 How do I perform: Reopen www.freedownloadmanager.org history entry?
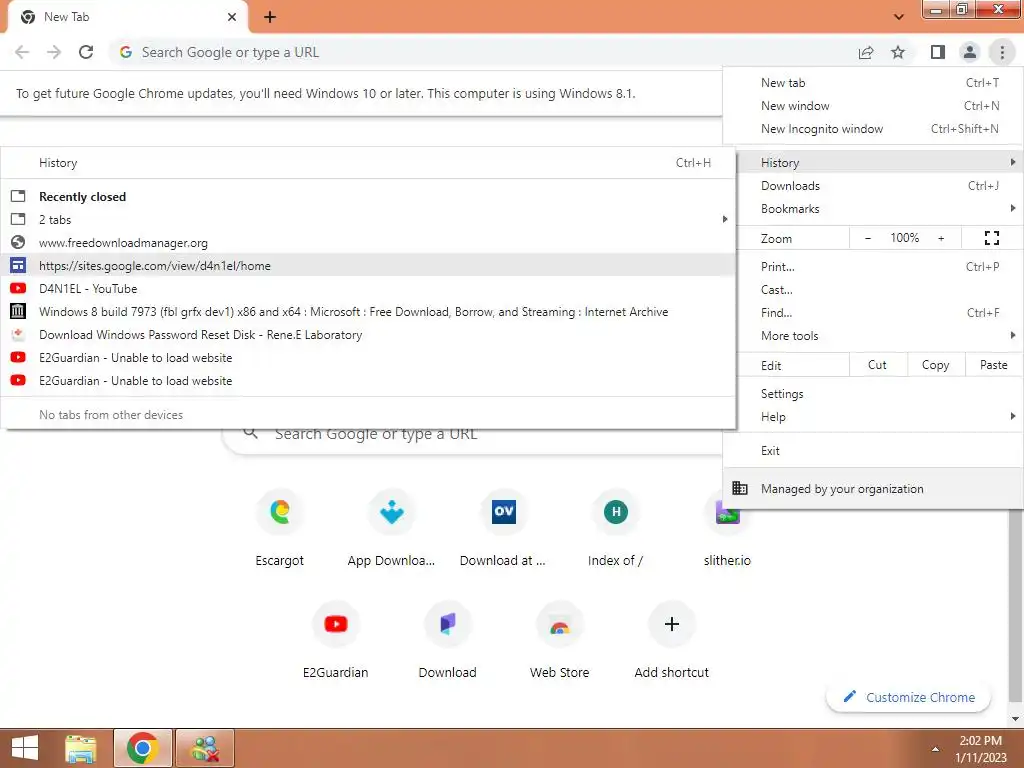(x=368, y=243)
